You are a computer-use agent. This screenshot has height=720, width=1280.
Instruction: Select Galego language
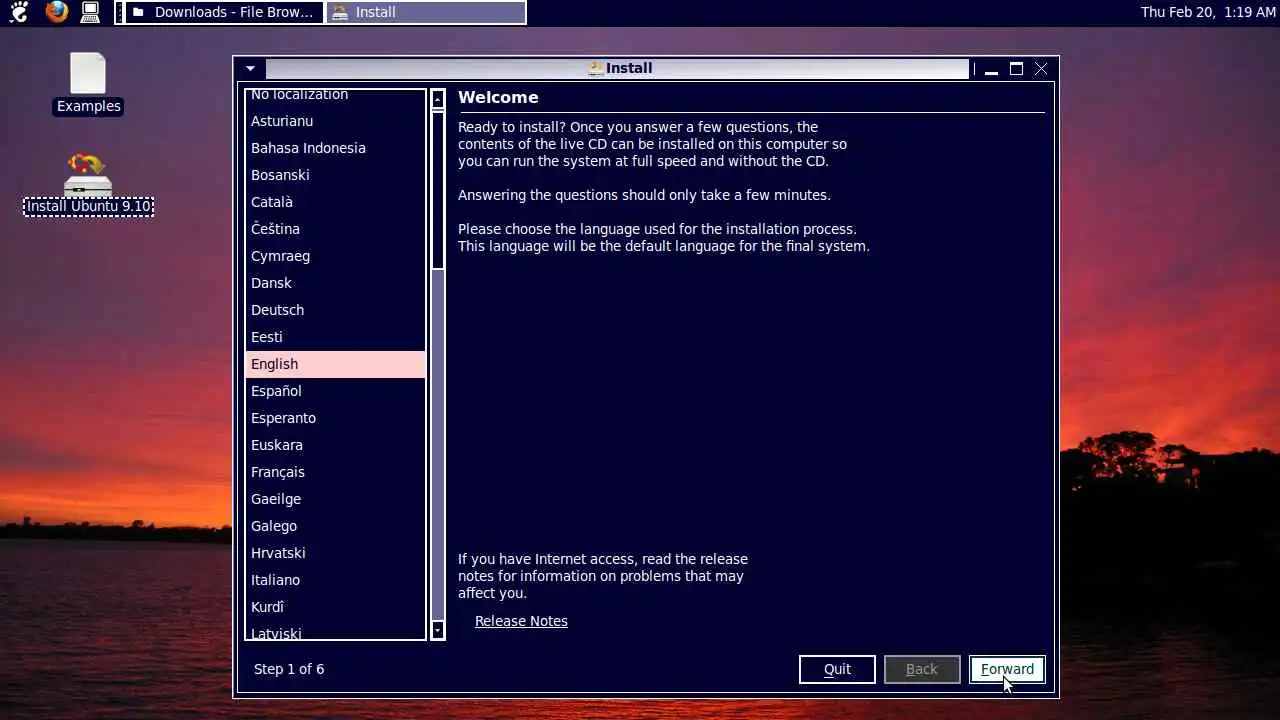click(x=336, y=526)
